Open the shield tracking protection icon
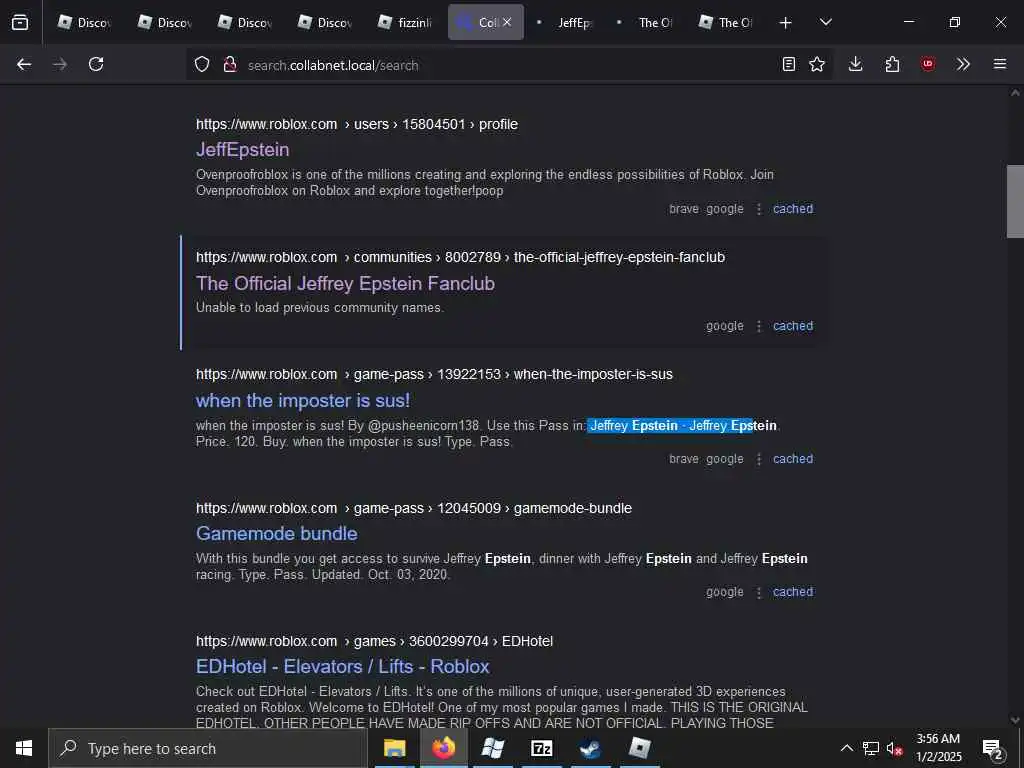This screenshot has width=1024, height=768. tap(202, 64)
